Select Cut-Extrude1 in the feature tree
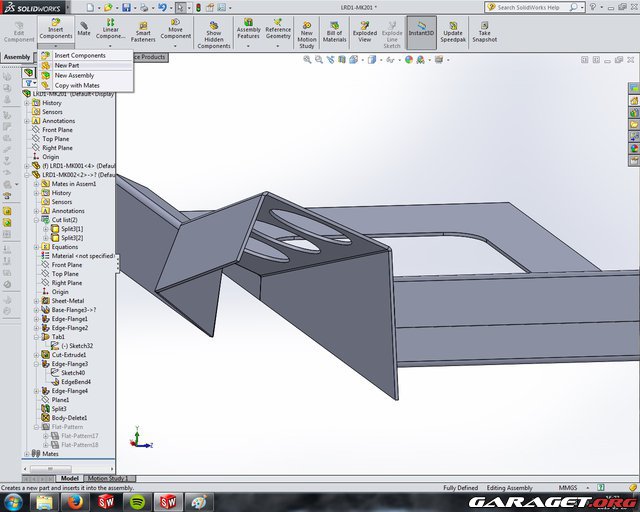The image size is (640, 512). click(x=69, y=355)
